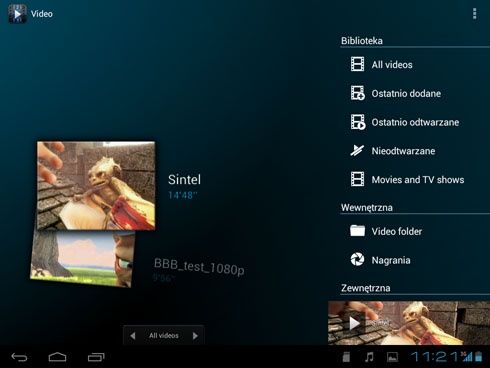This screenshot has width=490, height=368.
Task: Click the All videos label in bottom selector
Action: pyautogui.click(x=164, y=336)
